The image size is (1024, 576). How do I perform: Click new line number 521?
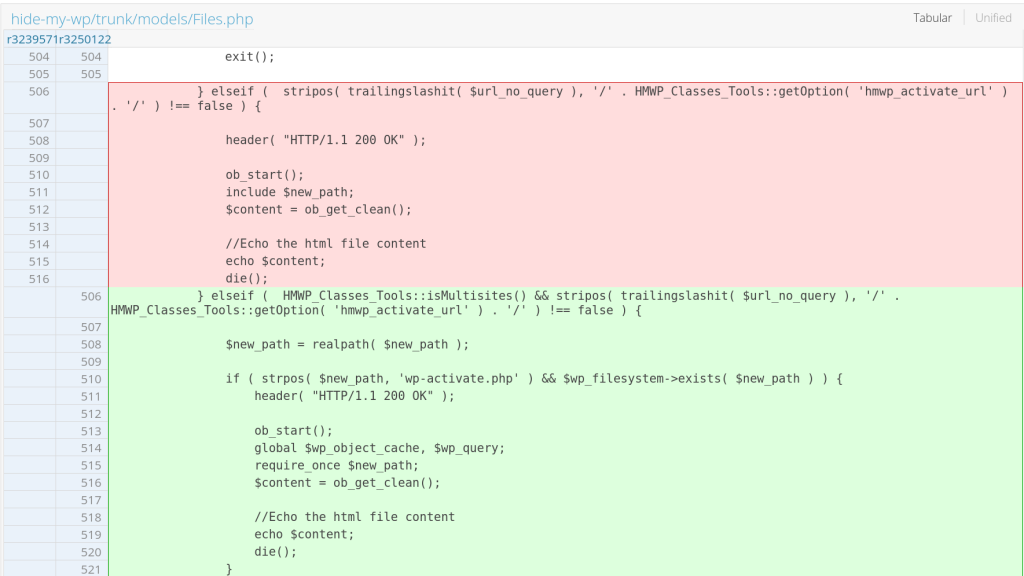pos(91,569)
